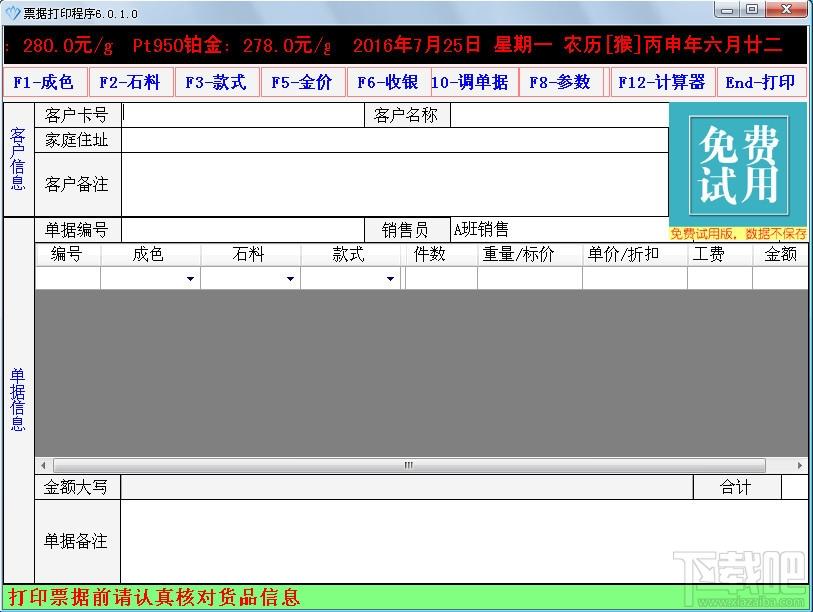Open the F1-成色 purity settings button
This screenshot has height=612, width=813.
click(x=45, y=82)
